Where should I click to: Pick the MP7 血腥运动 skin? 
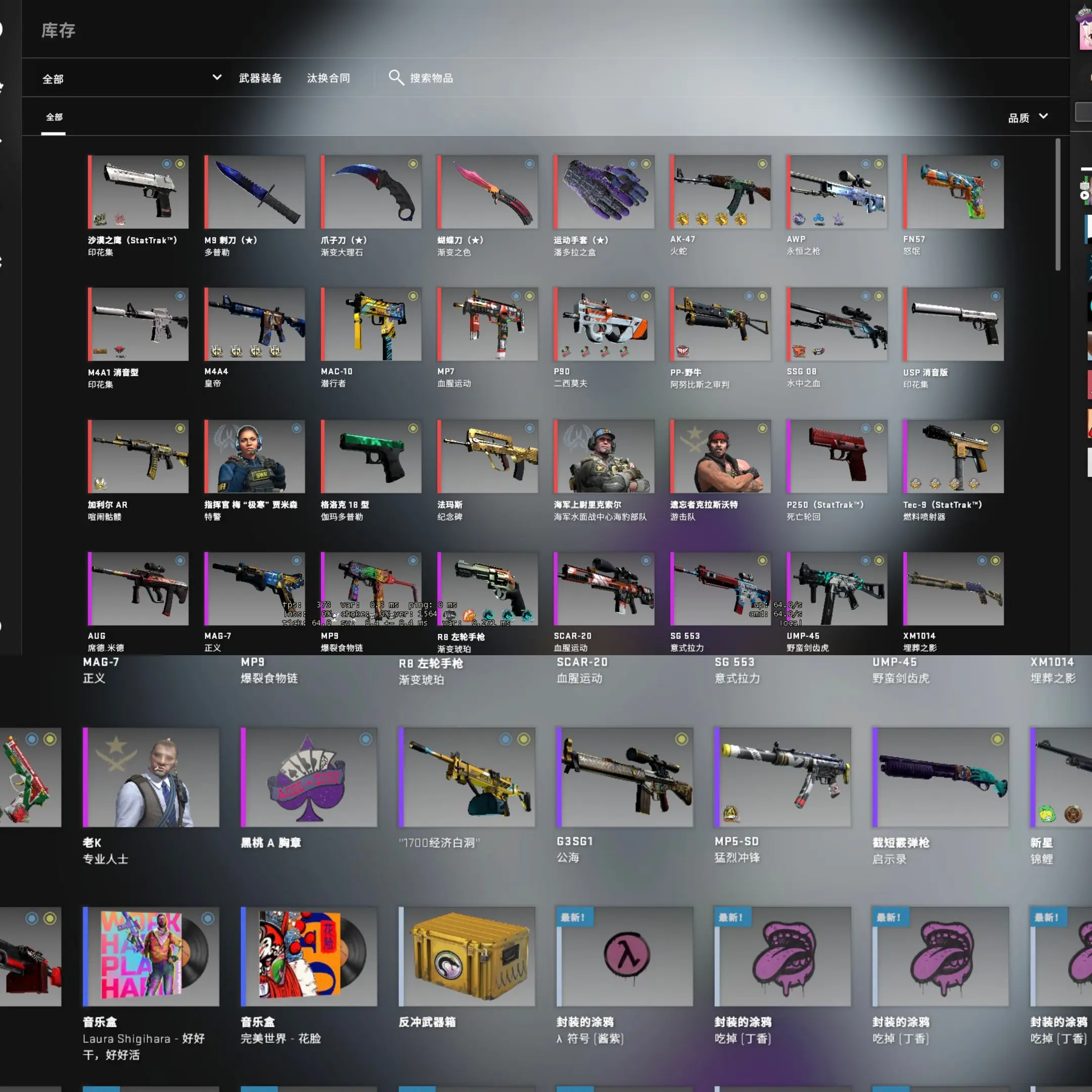[488, 325]
